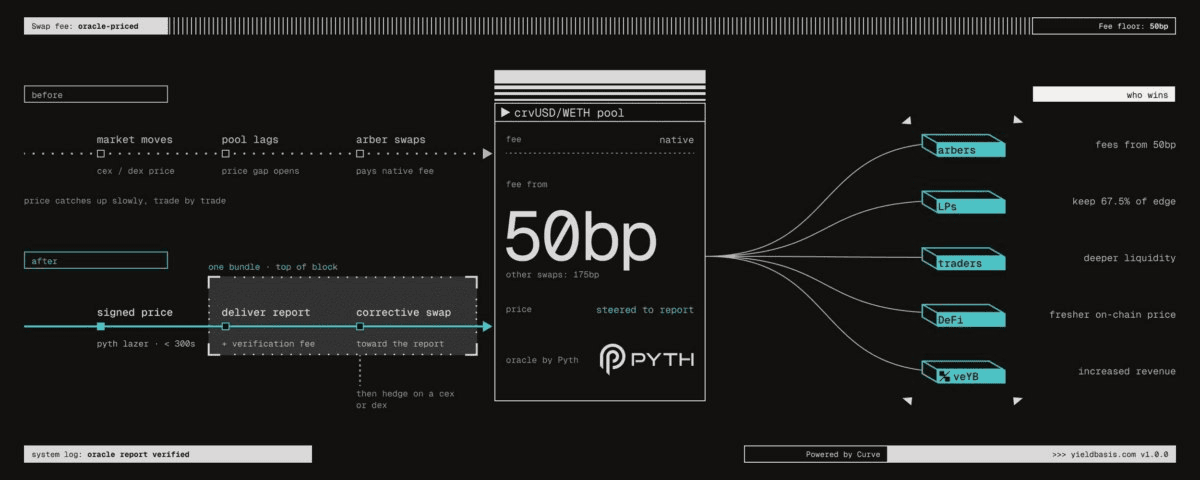
Task: Click the signed price heading
Action: pos(135,312)
